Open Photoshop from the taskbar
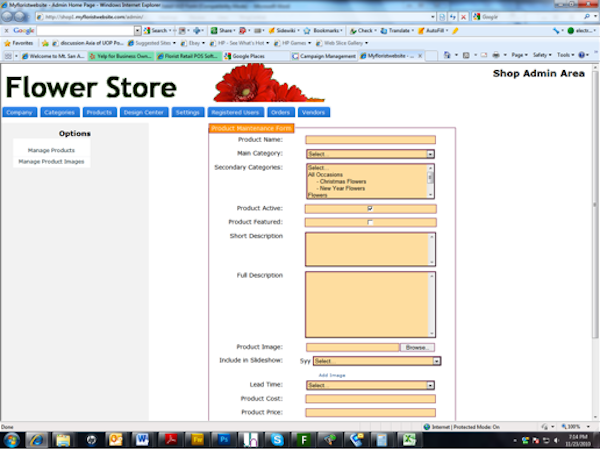This screenshot has height=450, width=600. 225,439
